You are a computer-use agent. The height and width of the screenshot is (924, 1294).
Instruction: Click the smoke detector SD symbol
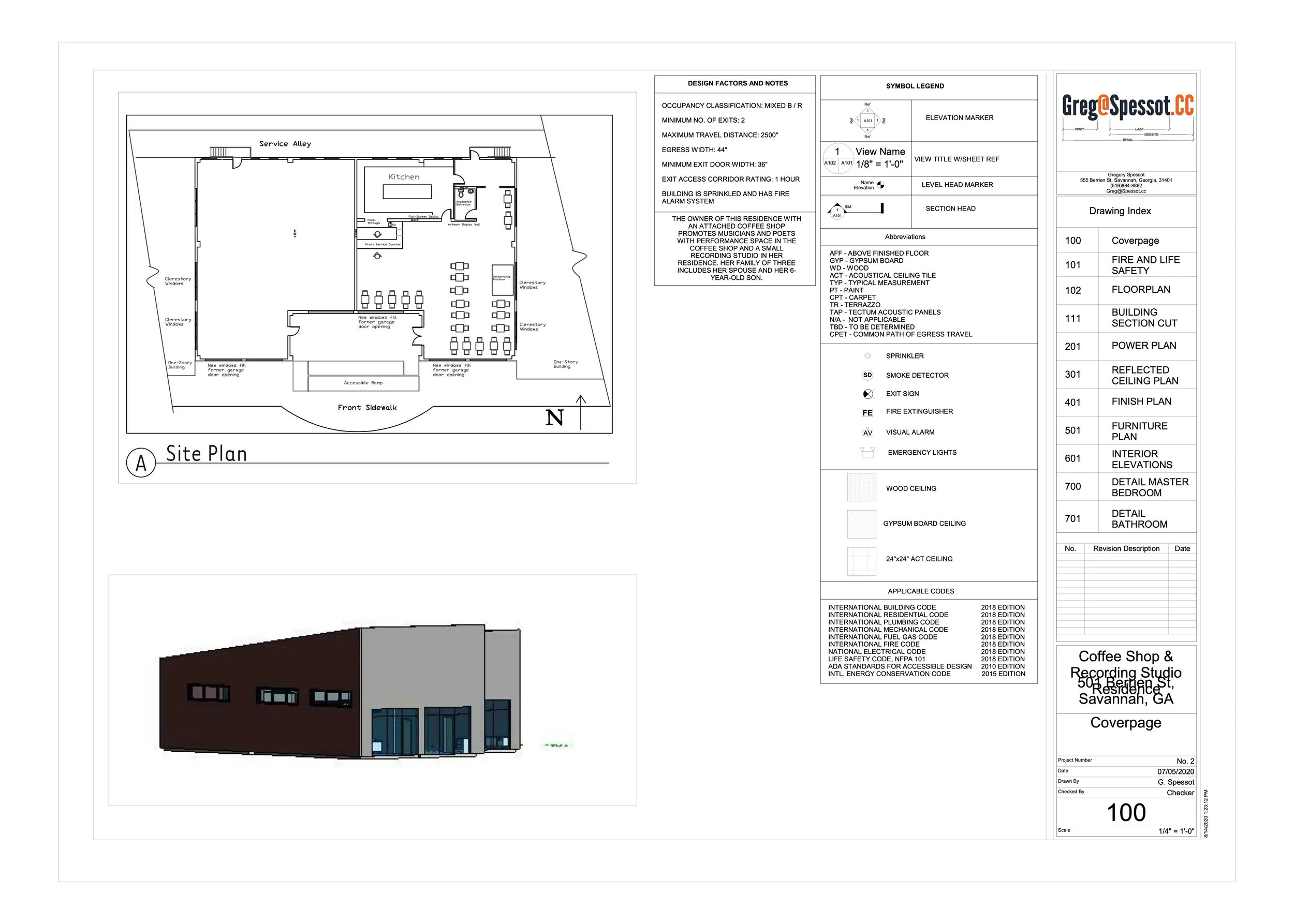(867, 375)
